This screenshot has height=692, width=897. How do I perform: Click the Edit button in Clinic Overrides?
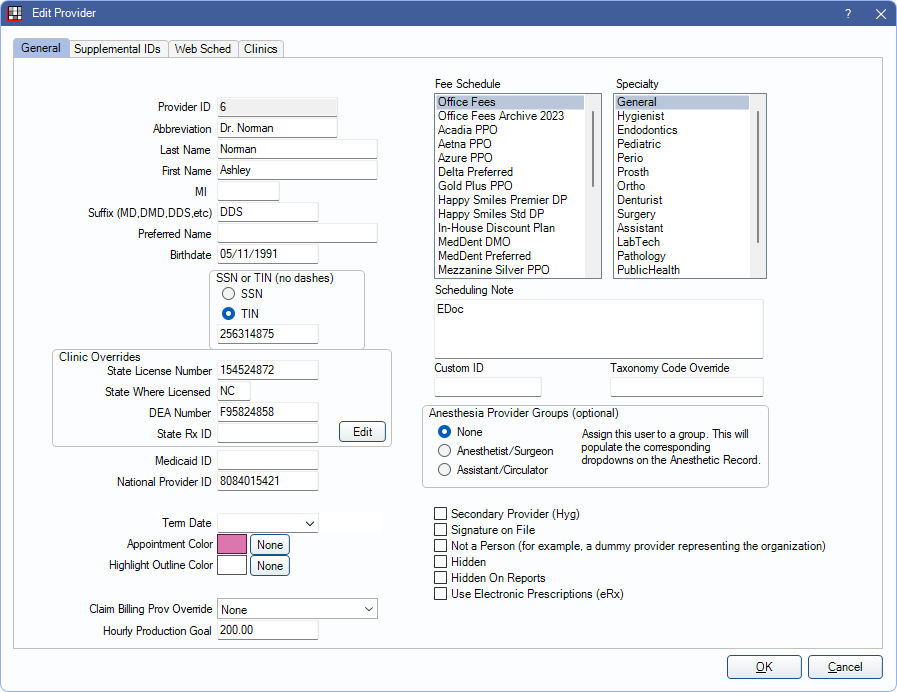(x=362, y=432)
